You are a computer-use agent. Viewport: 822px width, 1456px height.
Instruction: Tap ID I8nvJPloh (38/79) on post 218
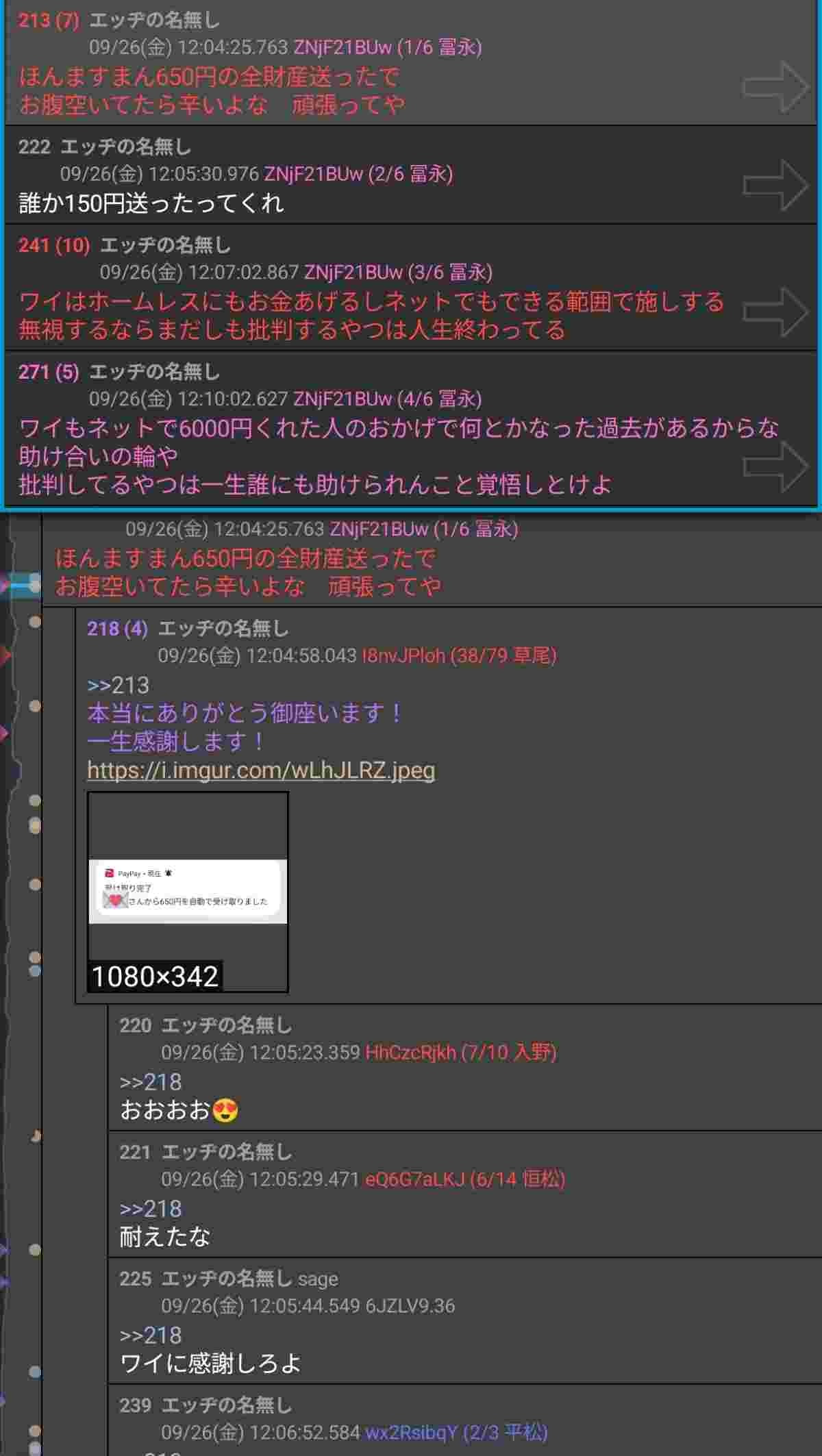pyautogui.click(x=459, y=655)
